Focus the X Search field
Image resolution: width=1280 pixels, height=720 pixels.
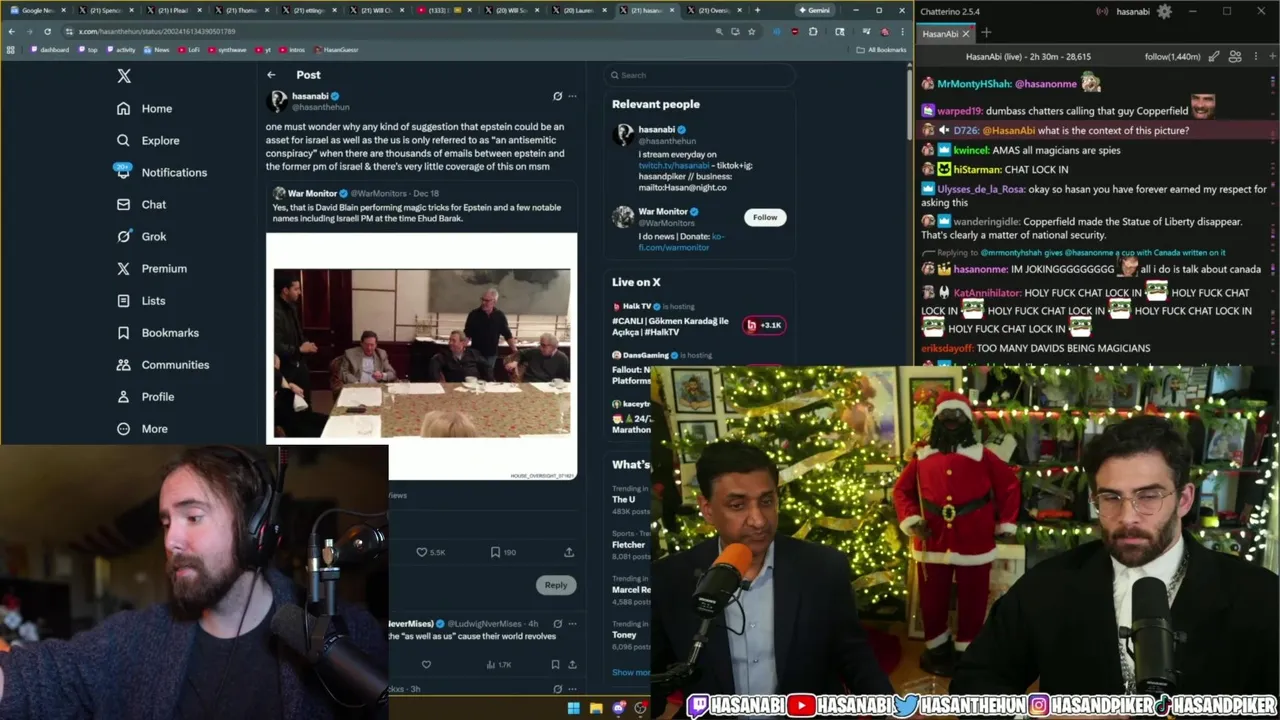click(700, 75)
